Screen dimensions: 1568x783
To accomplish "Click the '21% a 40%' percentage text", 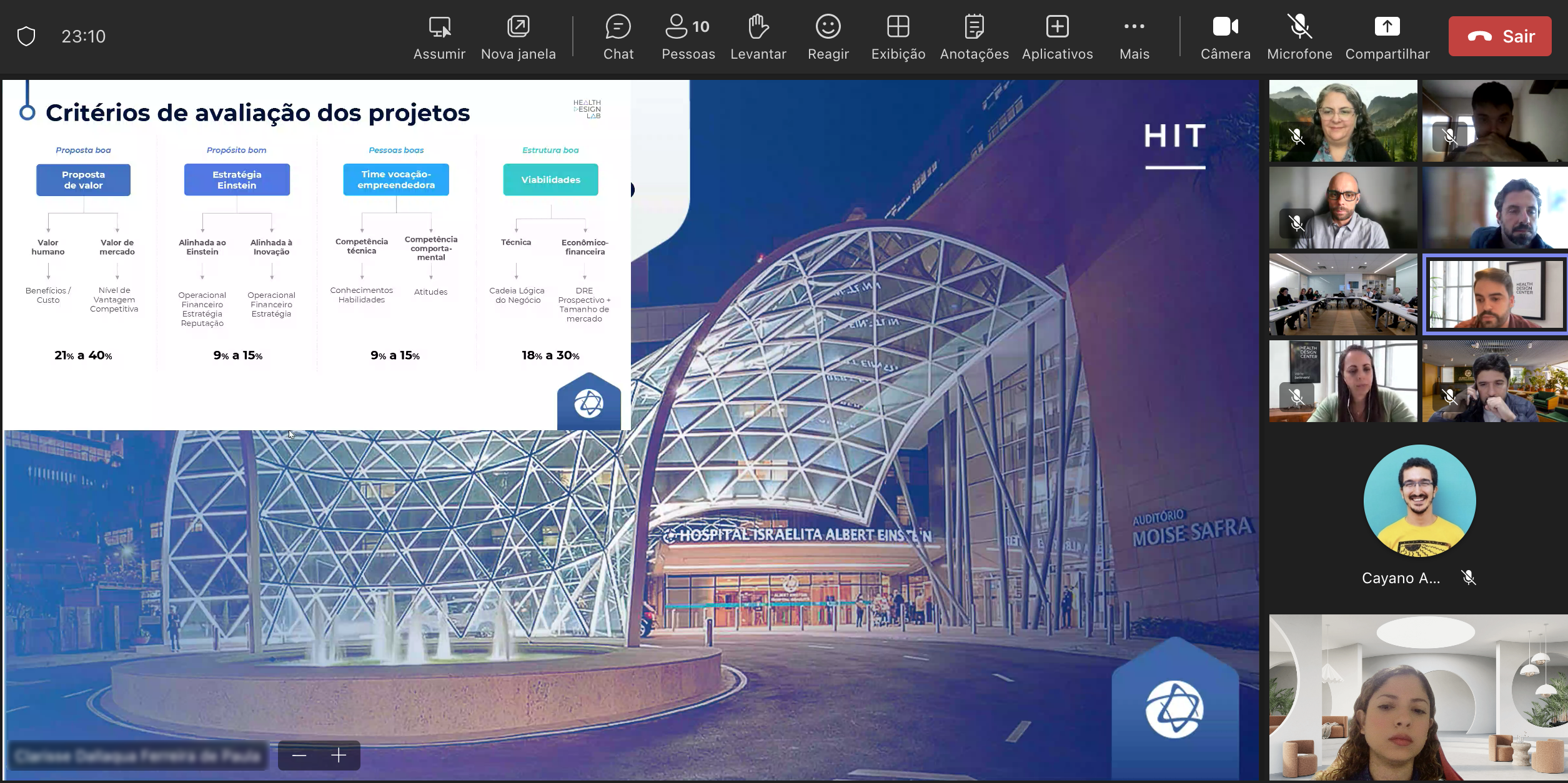I will [83, 355].
